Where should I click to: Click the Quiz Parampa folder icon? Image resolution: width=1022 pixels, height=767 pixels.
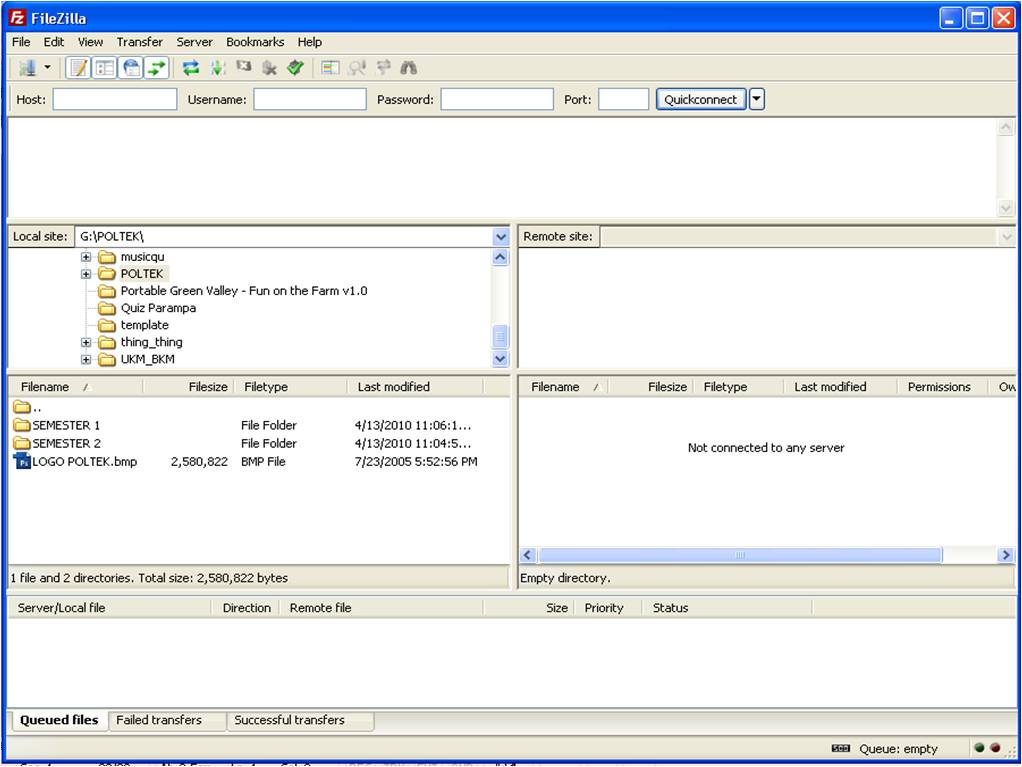(107, 308)
